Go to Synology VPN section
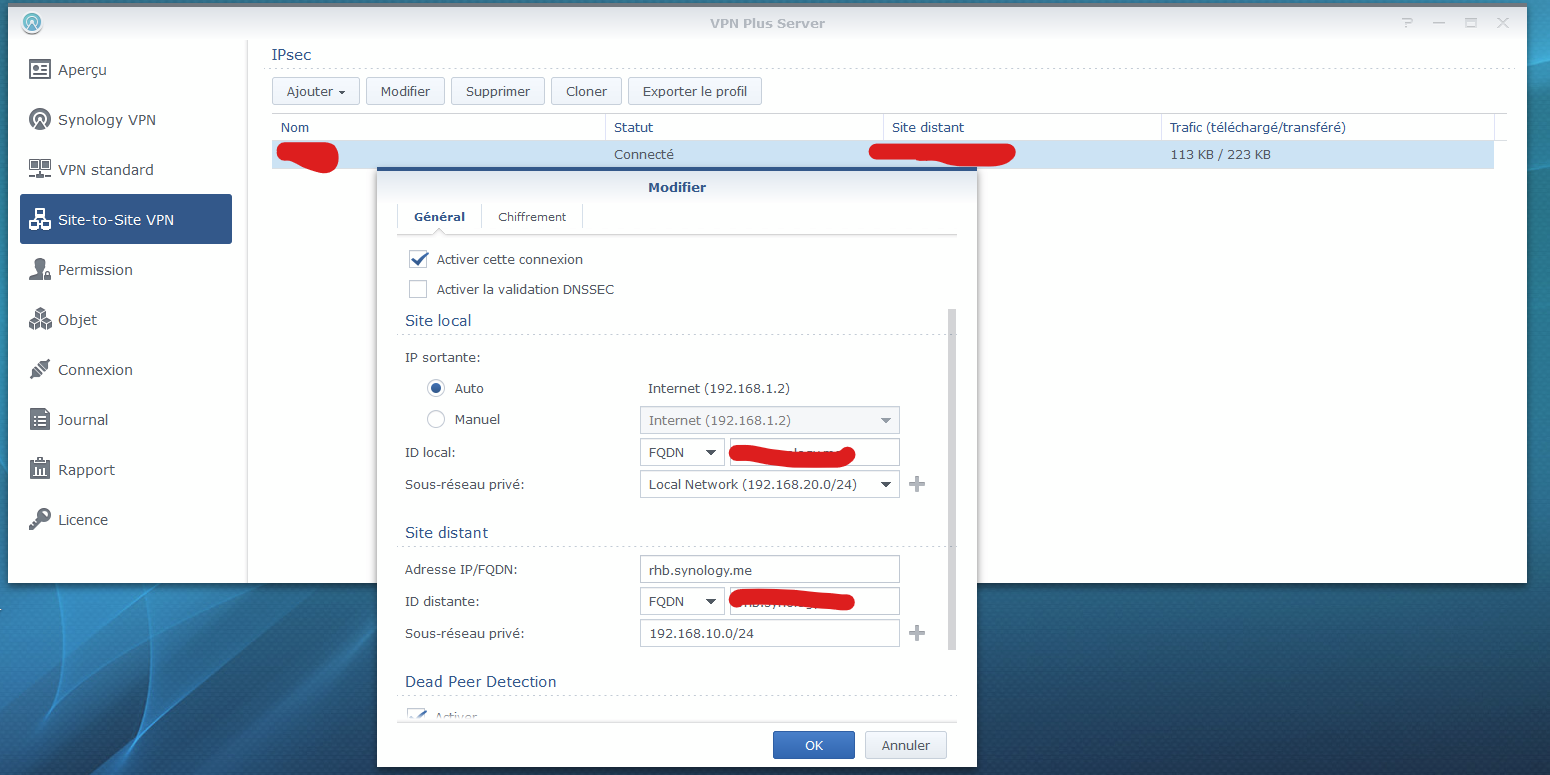 tap(126, 120)
